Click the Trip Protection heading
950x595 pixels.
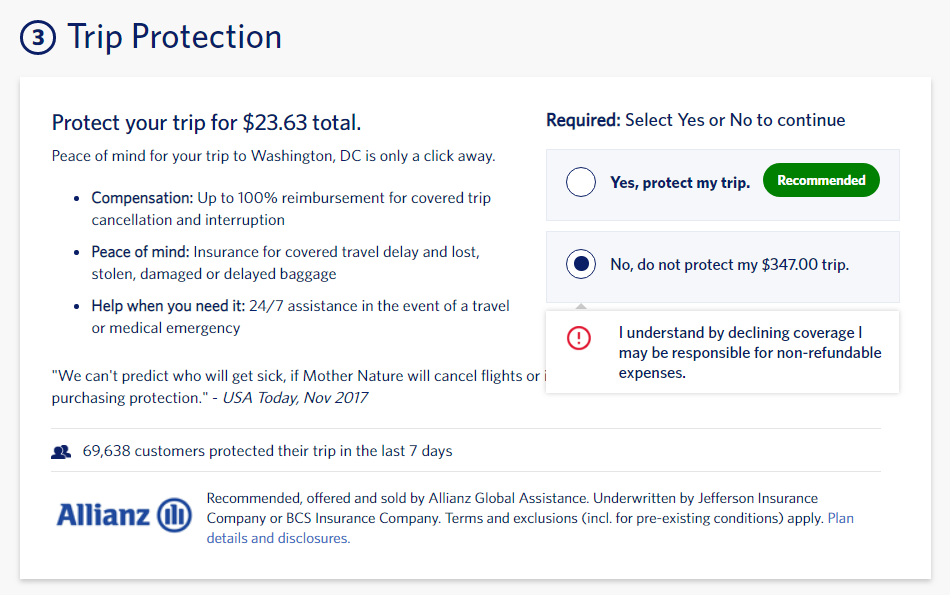coord(174,37)
